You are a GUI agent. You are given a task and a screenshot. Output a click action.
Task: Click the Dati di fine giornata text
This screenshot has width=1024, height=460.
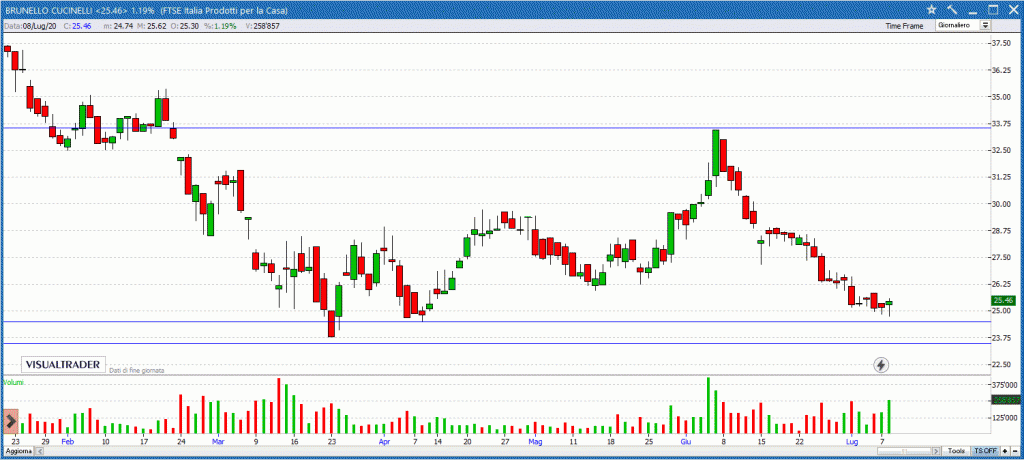click(x=136, y=370)
